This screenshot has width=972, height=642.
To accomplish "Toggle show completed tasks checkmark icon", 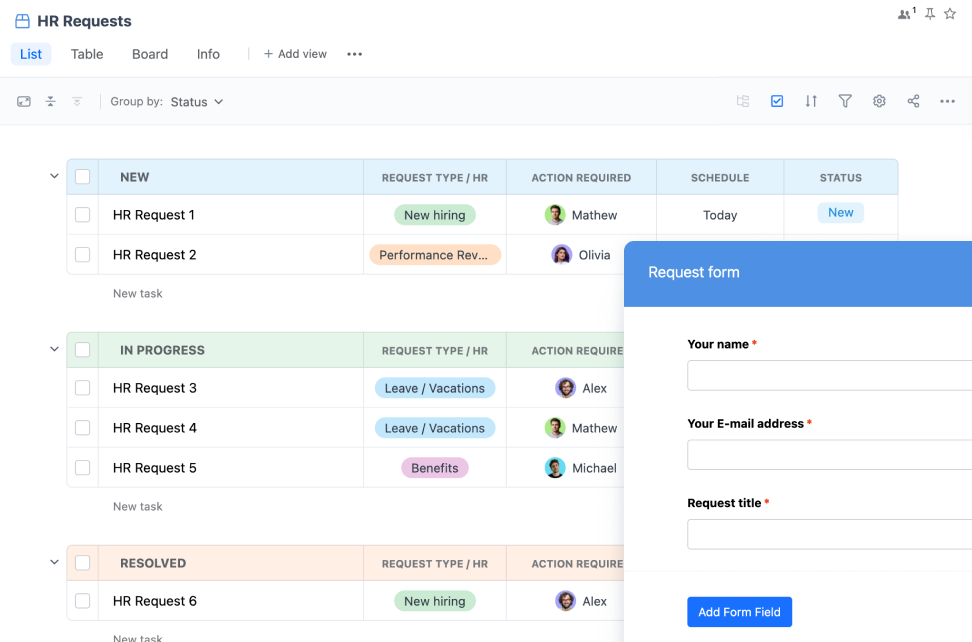I will (x=777, y=101).
